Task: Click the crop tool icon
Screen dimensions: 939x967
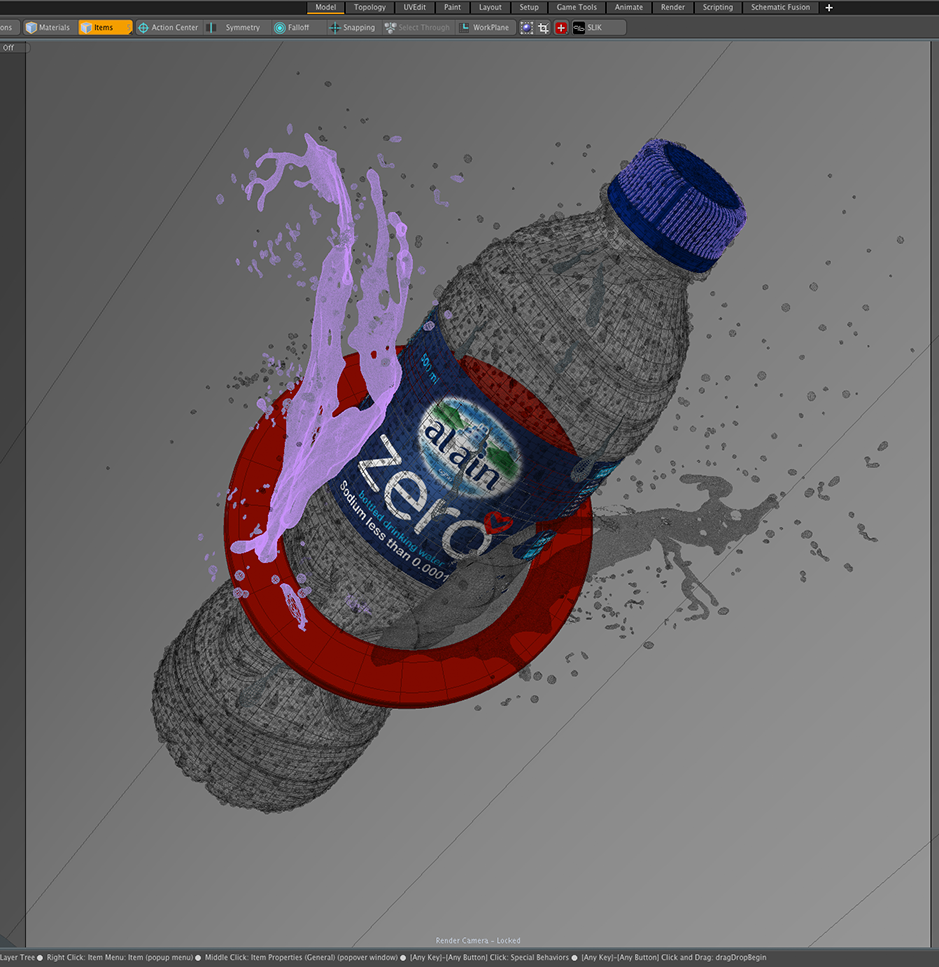Action: pyautogui.click(x=543, y=28)
